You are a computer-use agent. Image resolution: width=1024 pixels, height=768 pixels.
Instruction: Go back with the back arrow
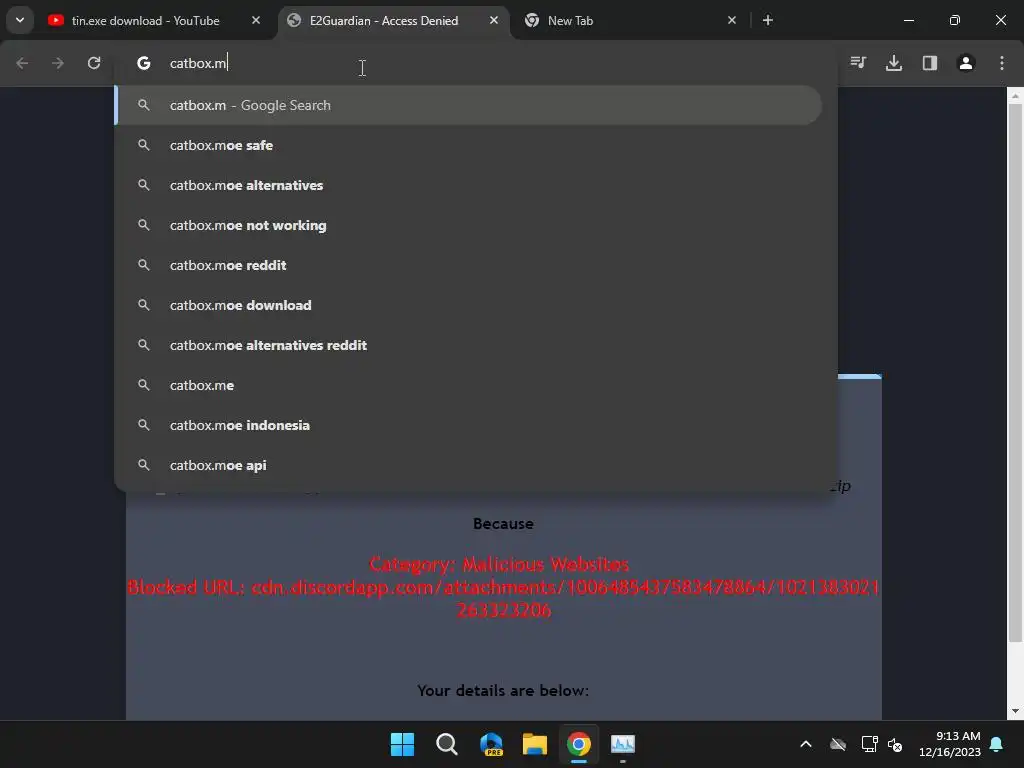22,63
